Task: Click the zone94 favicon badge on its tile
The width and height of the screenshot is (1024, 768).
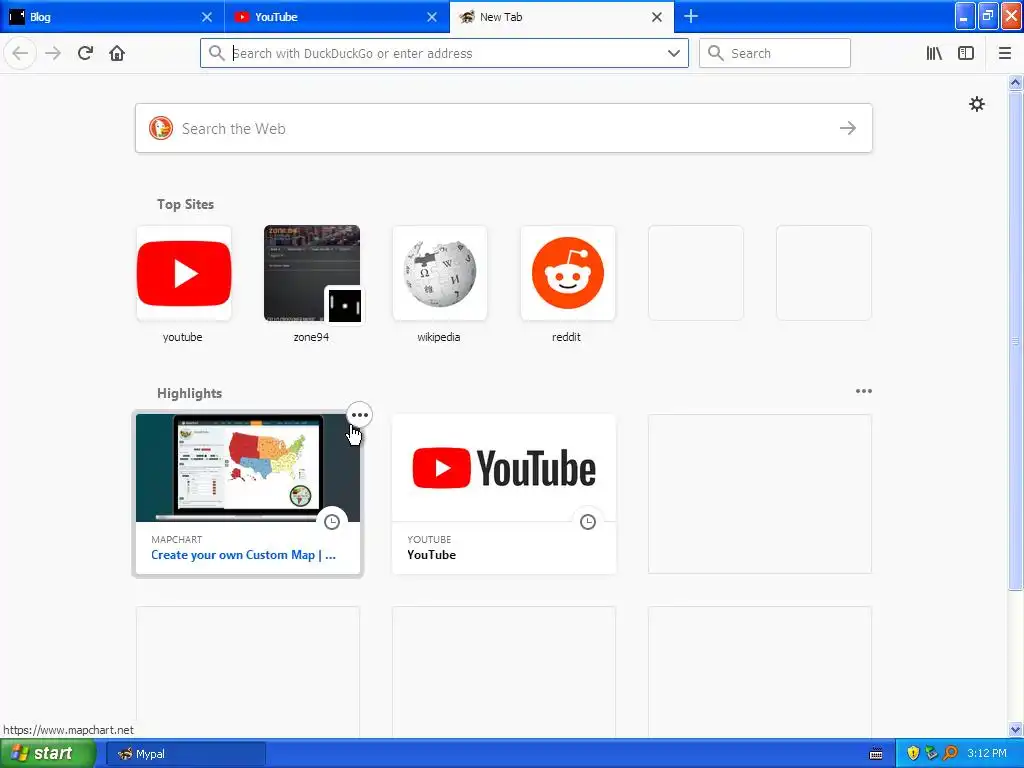Action: (344, 305)
